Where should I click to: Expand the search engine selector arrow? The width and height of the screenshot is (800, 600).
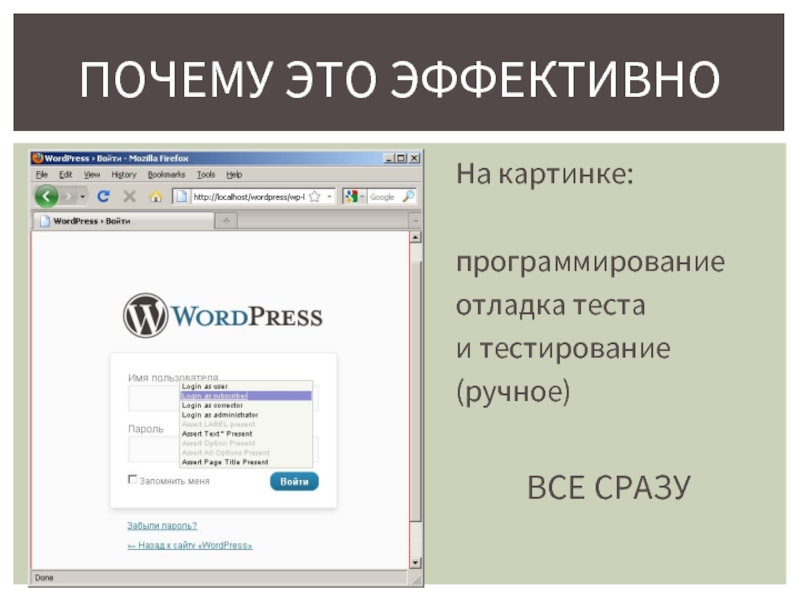pyautogui.click(x=362, y=196)
